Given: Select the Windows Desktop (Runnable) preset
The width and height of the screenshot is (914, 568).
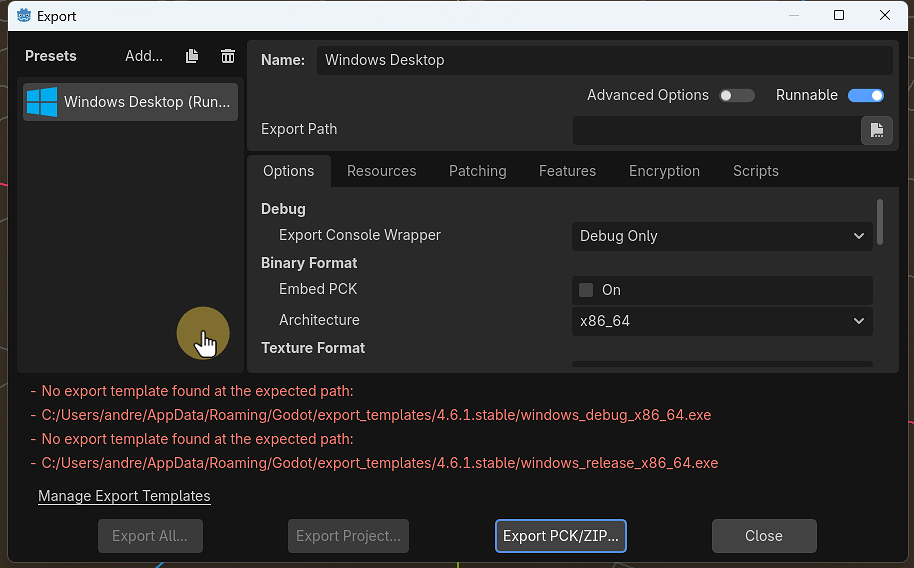Looking at the screenshot, I should click(x=131, y=102).
